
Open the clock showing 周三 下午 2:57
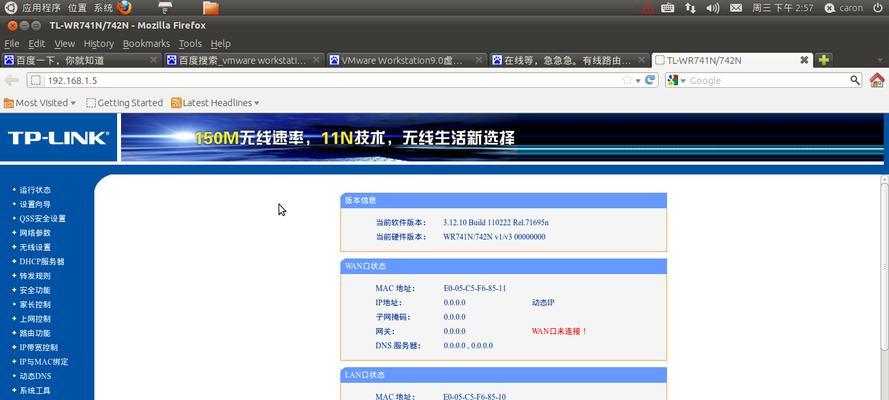pyautogui.click(x=782, y=8)
